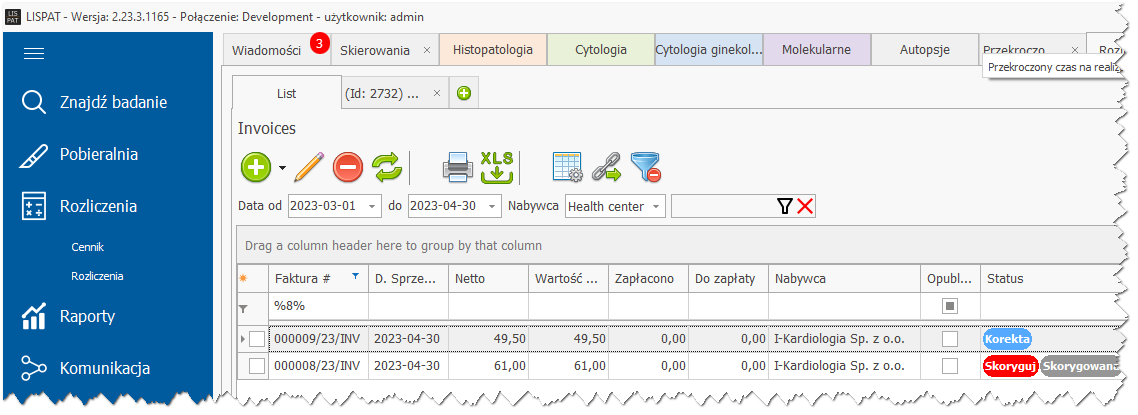
Task: Export list with the XLS icon
Action: coord(496,166)
